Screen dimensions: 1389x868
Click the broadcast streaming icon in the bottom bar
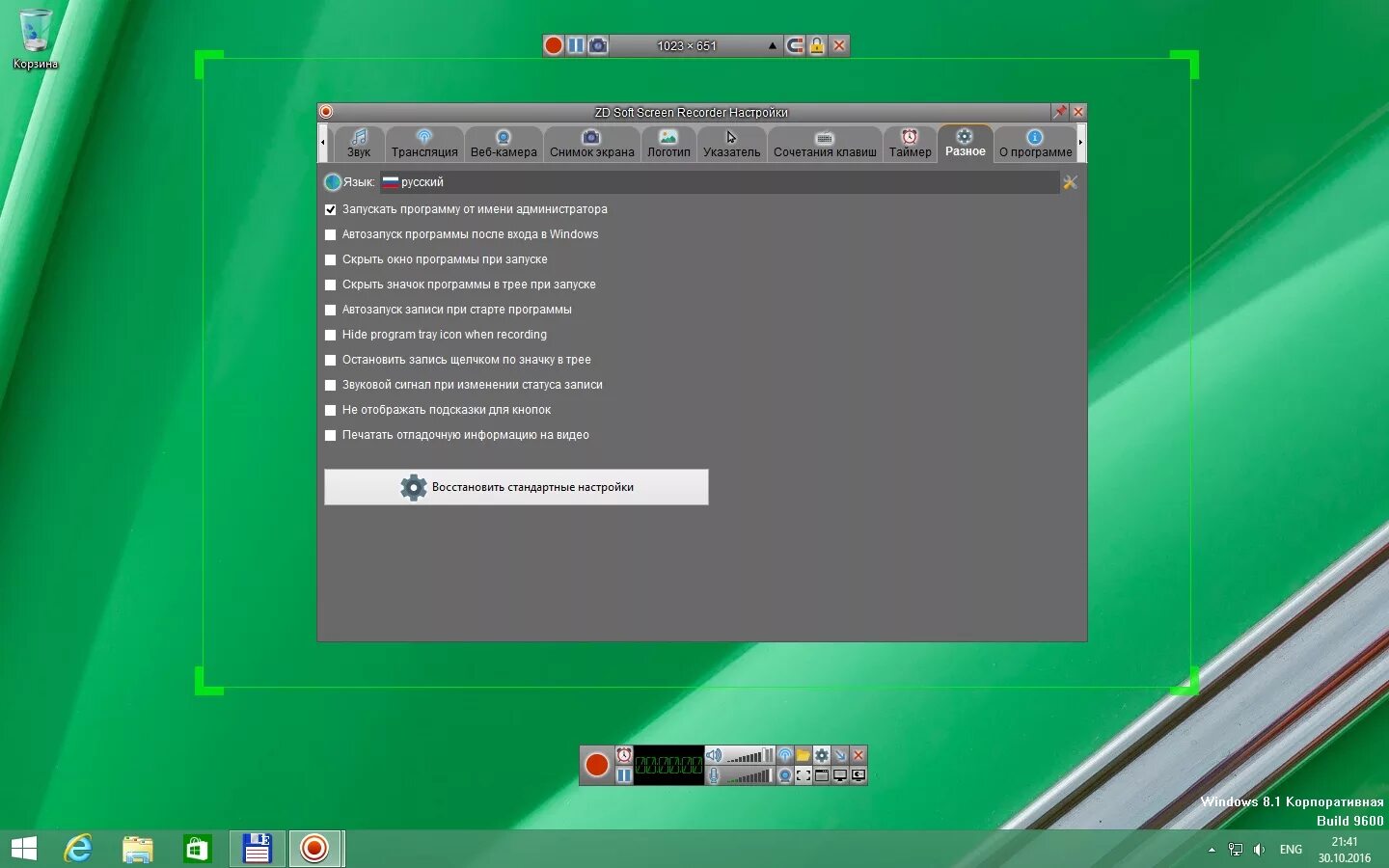(785, 755)
